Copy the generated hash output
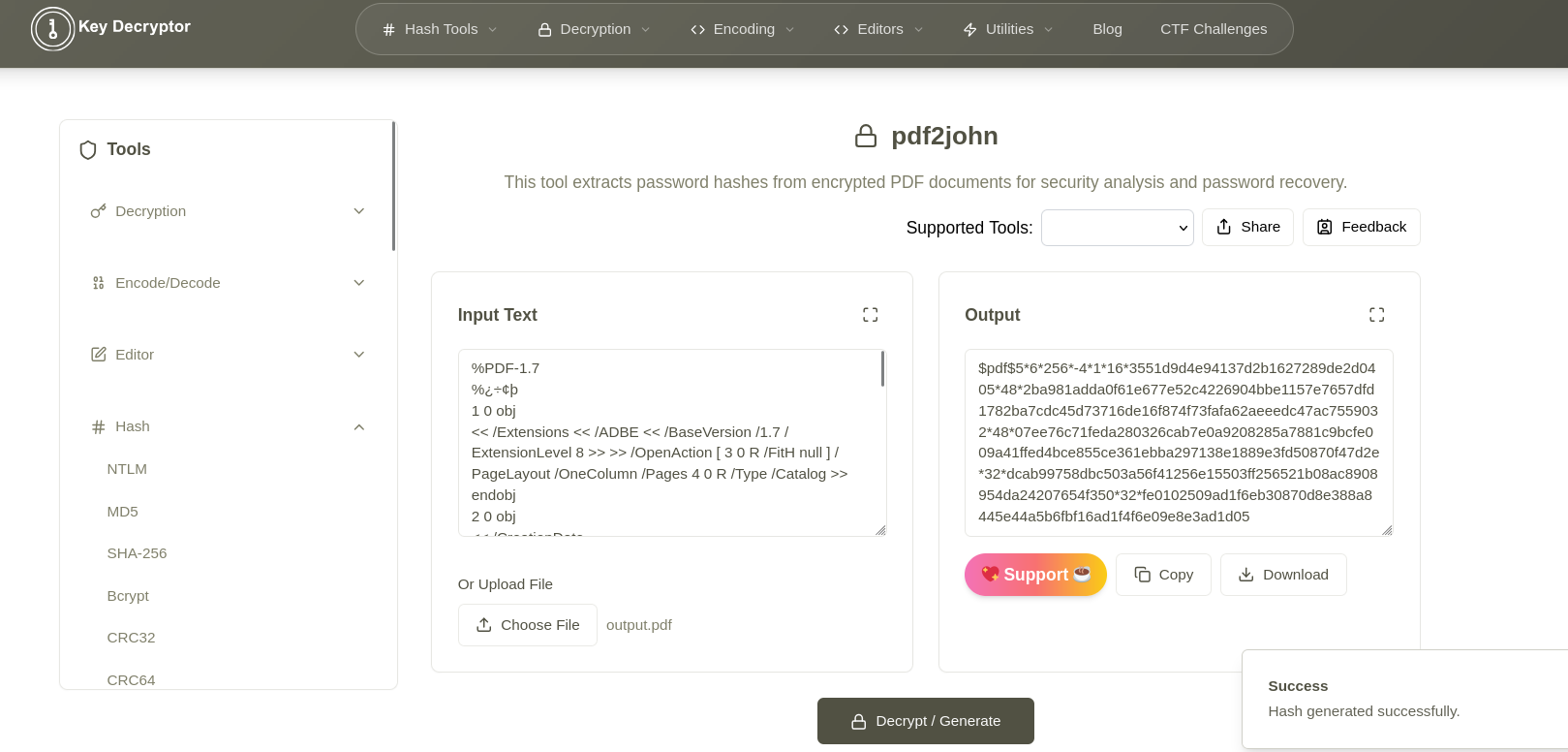This screenshot has width=1568, height=752. [1162, 575]
